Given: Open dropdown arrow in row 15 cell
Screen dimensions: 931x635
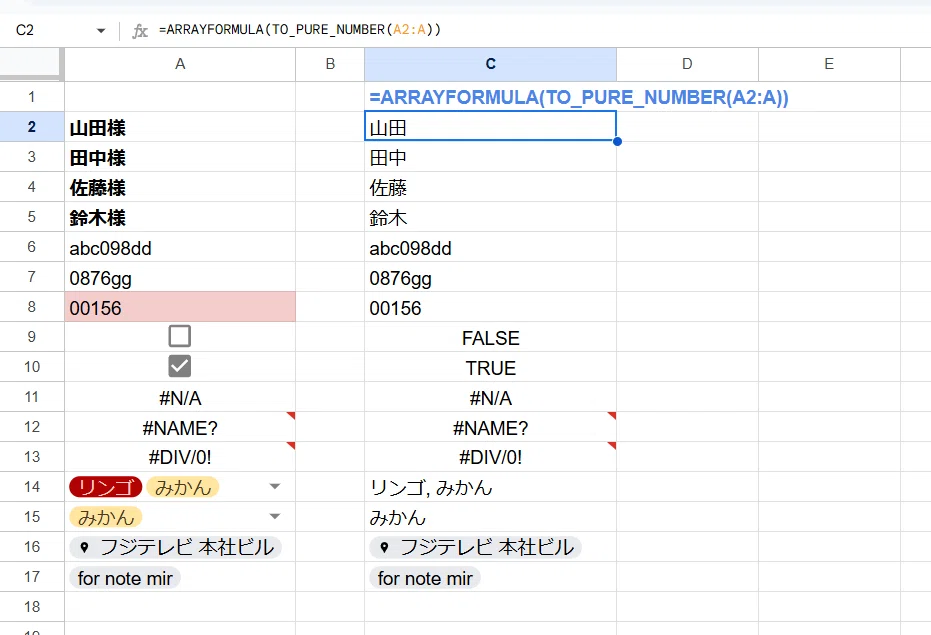Looking at the screenshot, I should [274, 516].
